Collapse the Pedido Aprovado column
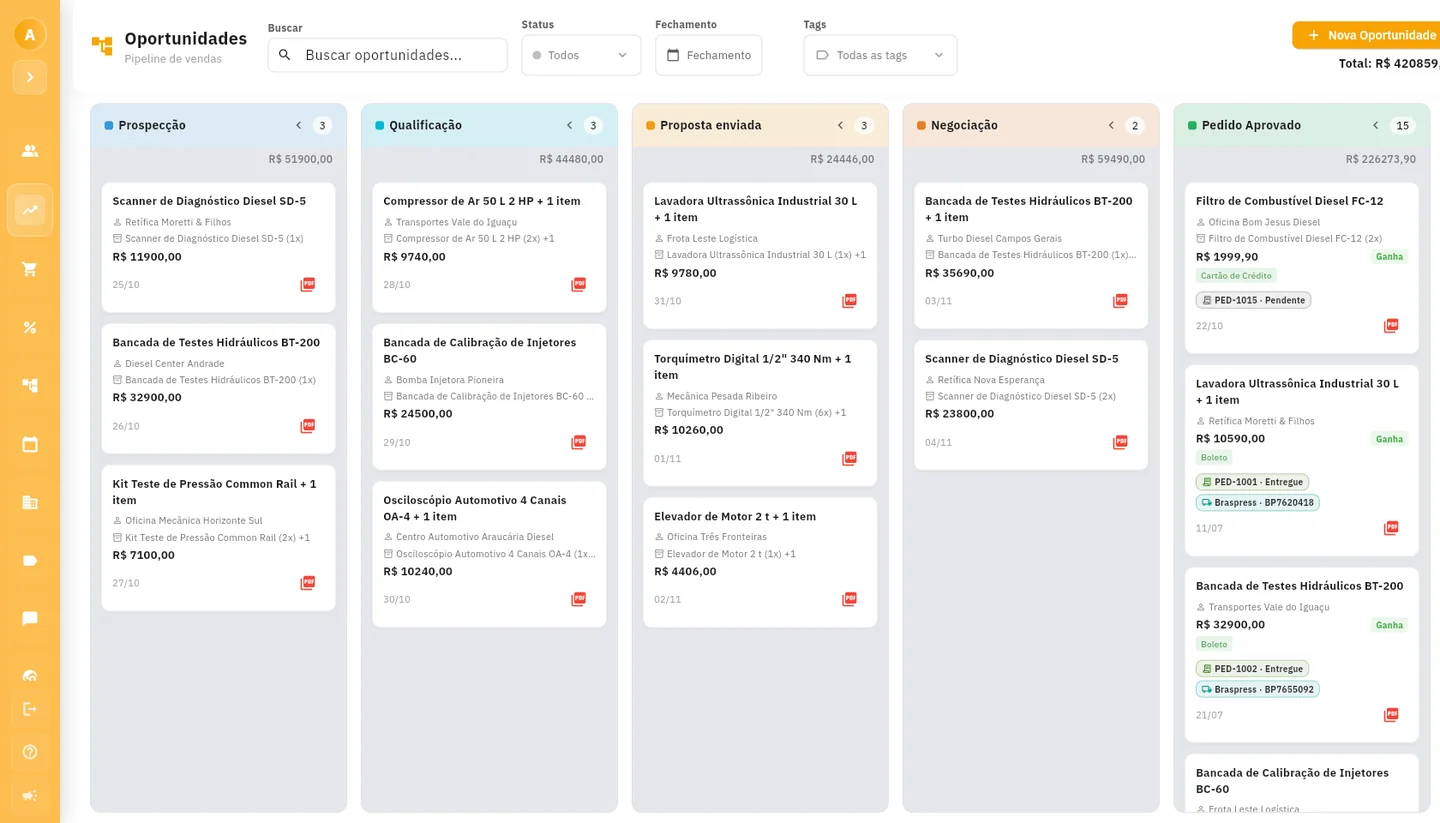1440x823 pixels. pyautogui.click(x=1376, y=125)
